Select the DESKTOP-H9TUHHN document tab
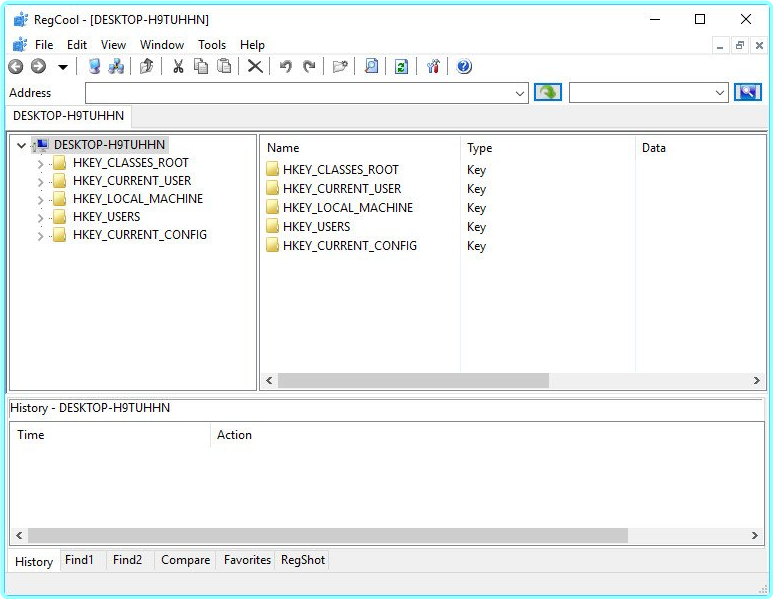 pos(69,116)
